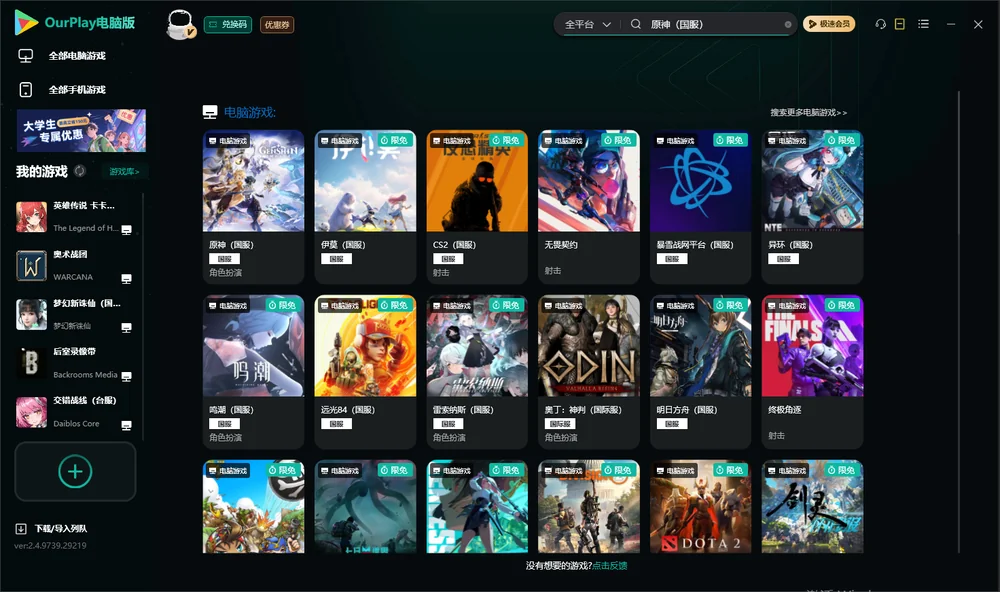Open the 游戏库 link
The image size is (1000, 592).
(124, 172)
